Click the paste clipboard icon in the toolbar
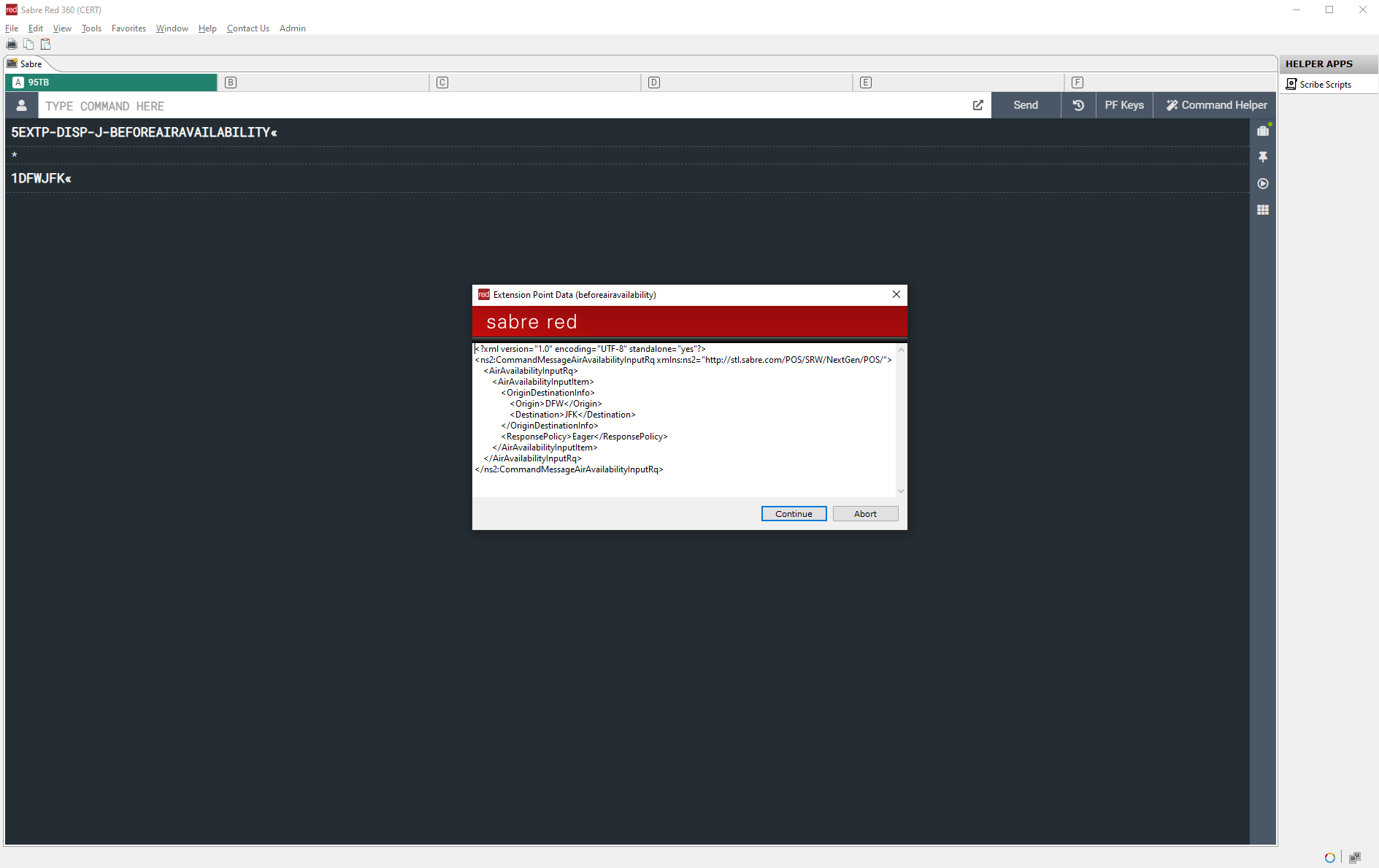The width and height of the screenshot is (1379, 868). (x=45, y=45)
